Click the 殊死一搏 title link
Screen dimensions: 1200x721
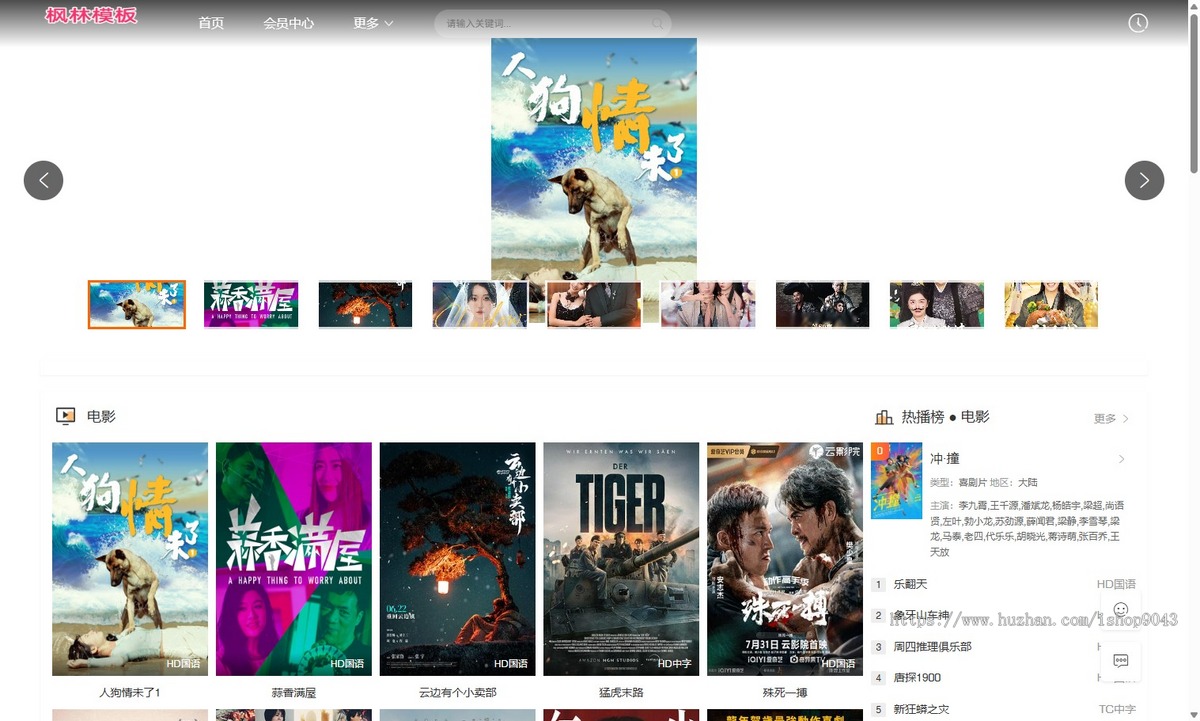point(785,692)
